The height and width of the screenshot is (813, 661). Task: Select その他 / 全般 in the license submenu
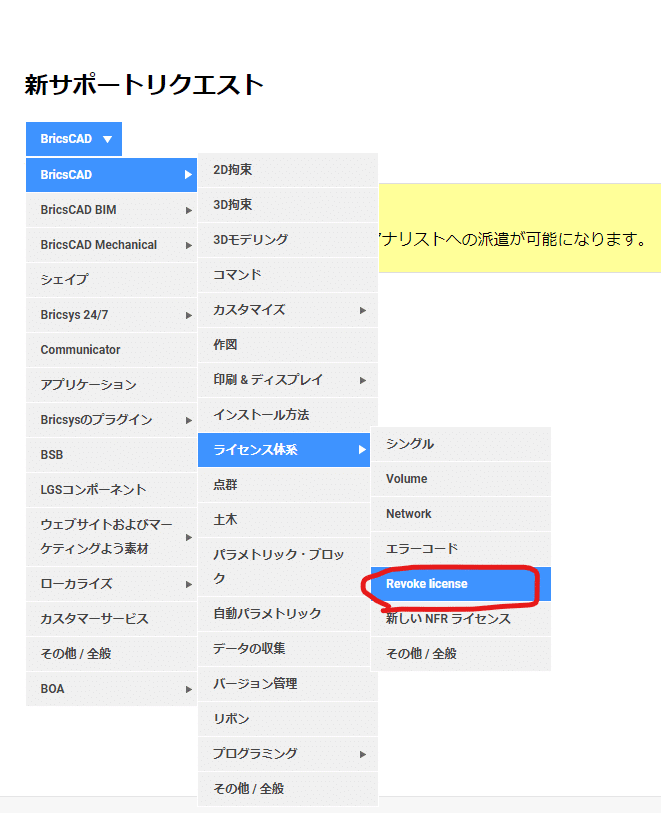pyautogui.click(x=461, y=654)
